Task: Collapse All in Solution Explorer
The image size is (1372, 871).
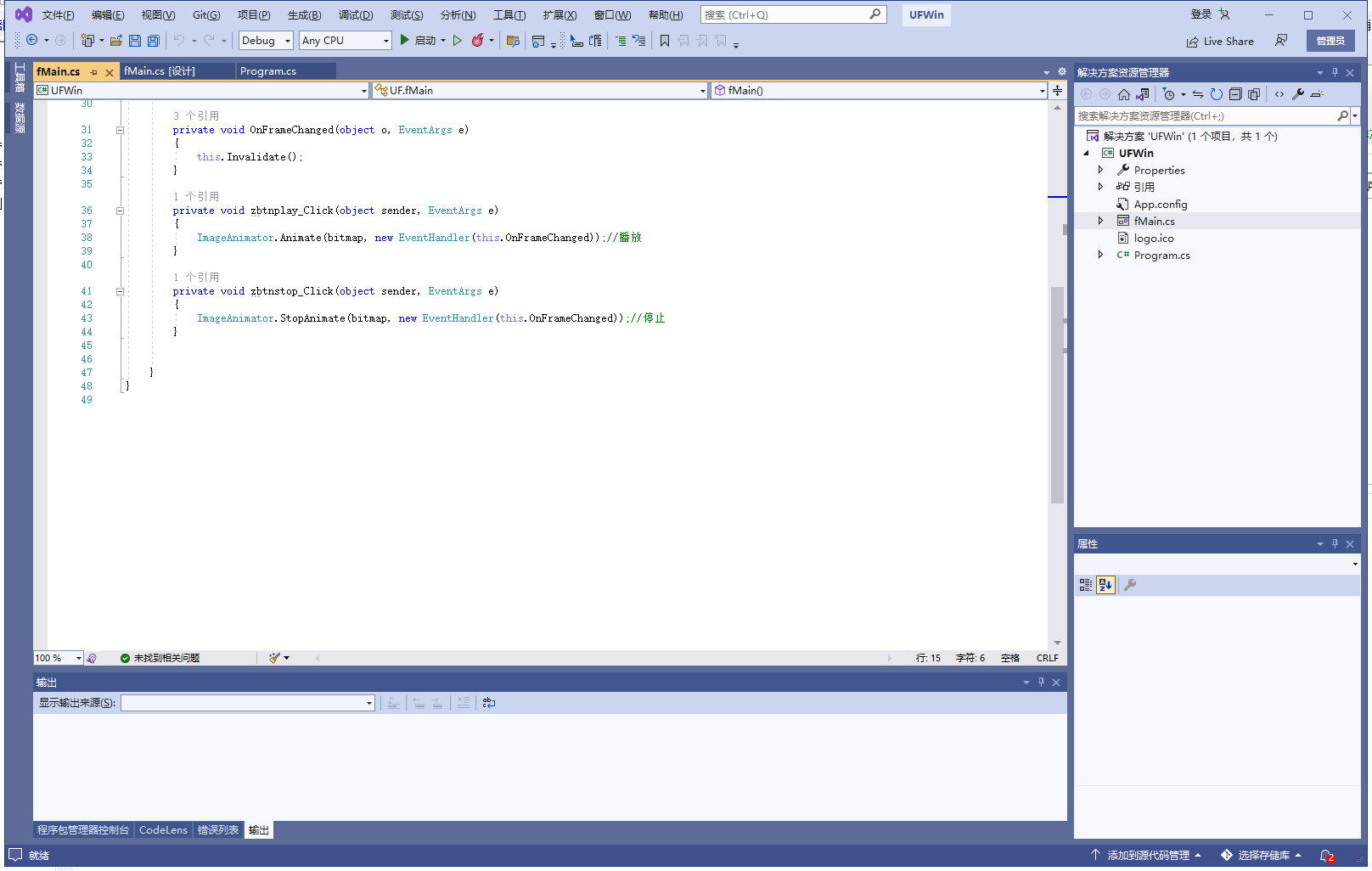Action: pos(1235,94)
